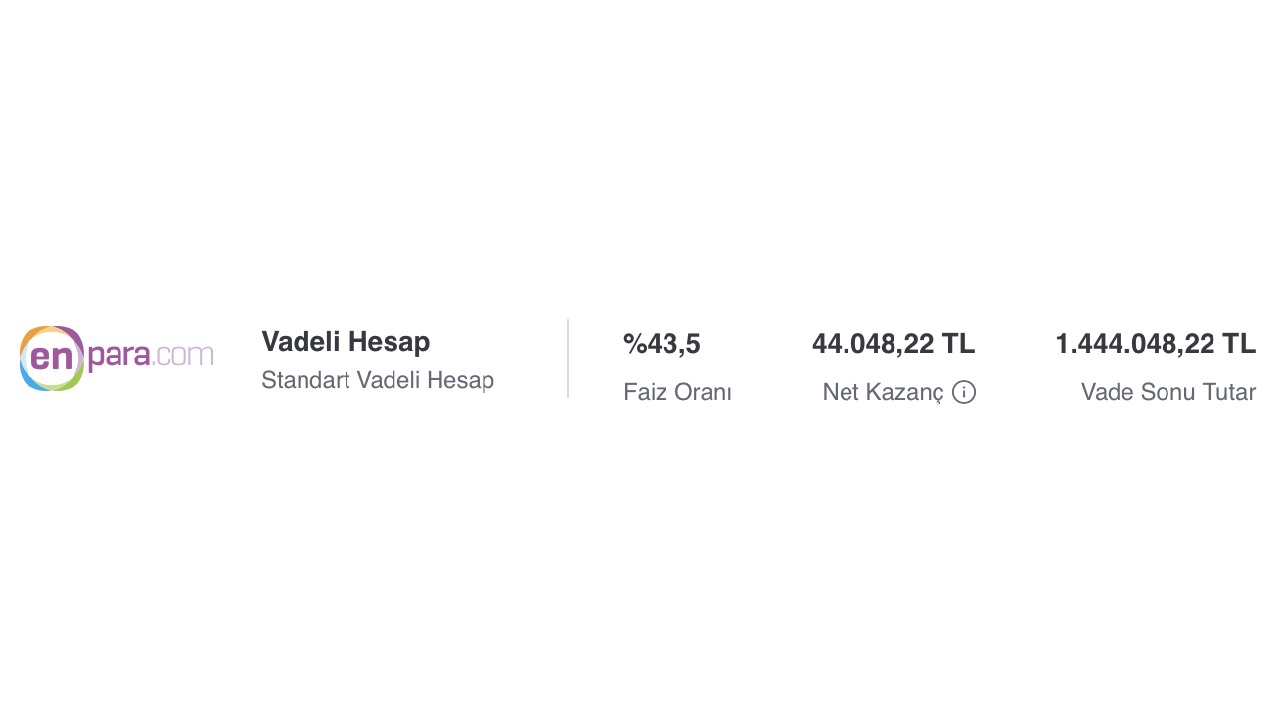Select the Standart Vadeli Hesap subtitle
1280x720 pixels.
click(377, 380)
